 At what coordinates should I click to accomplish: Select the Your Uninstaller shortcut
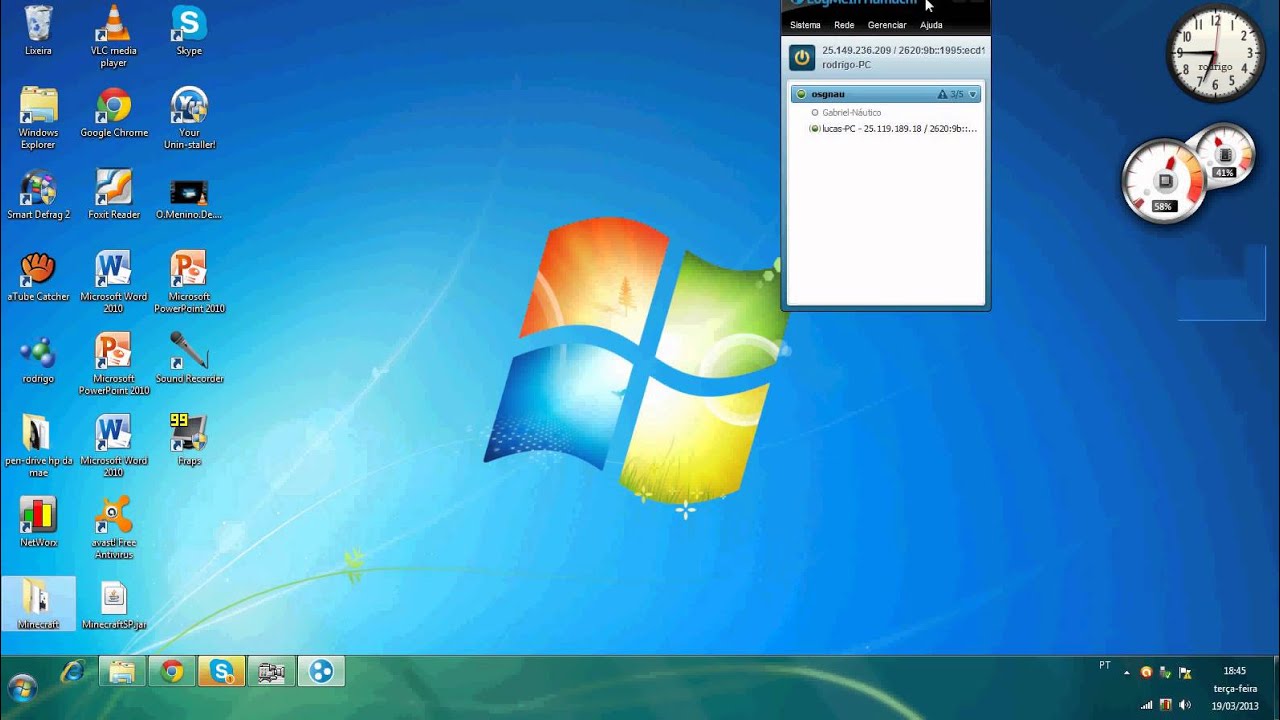pyautogui.click(x=189, y=118)
